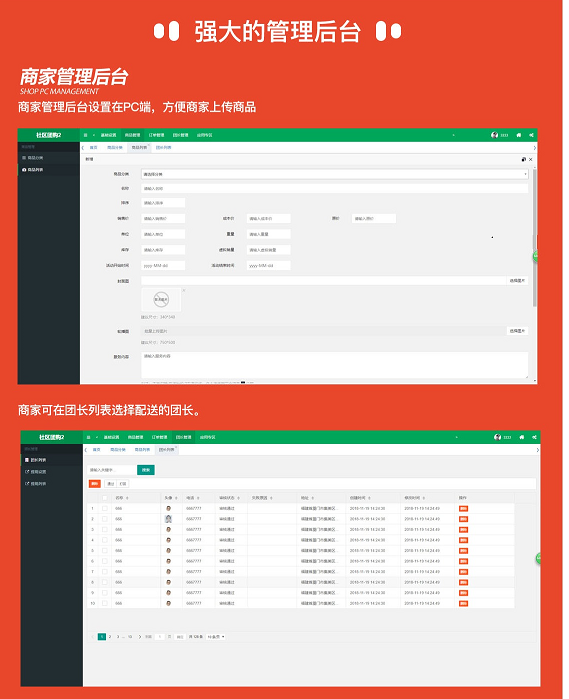The image size is (569, 699).
Task: Open the rows-per-page dropdown in the pagination bar
Action: tap(216, 637)
